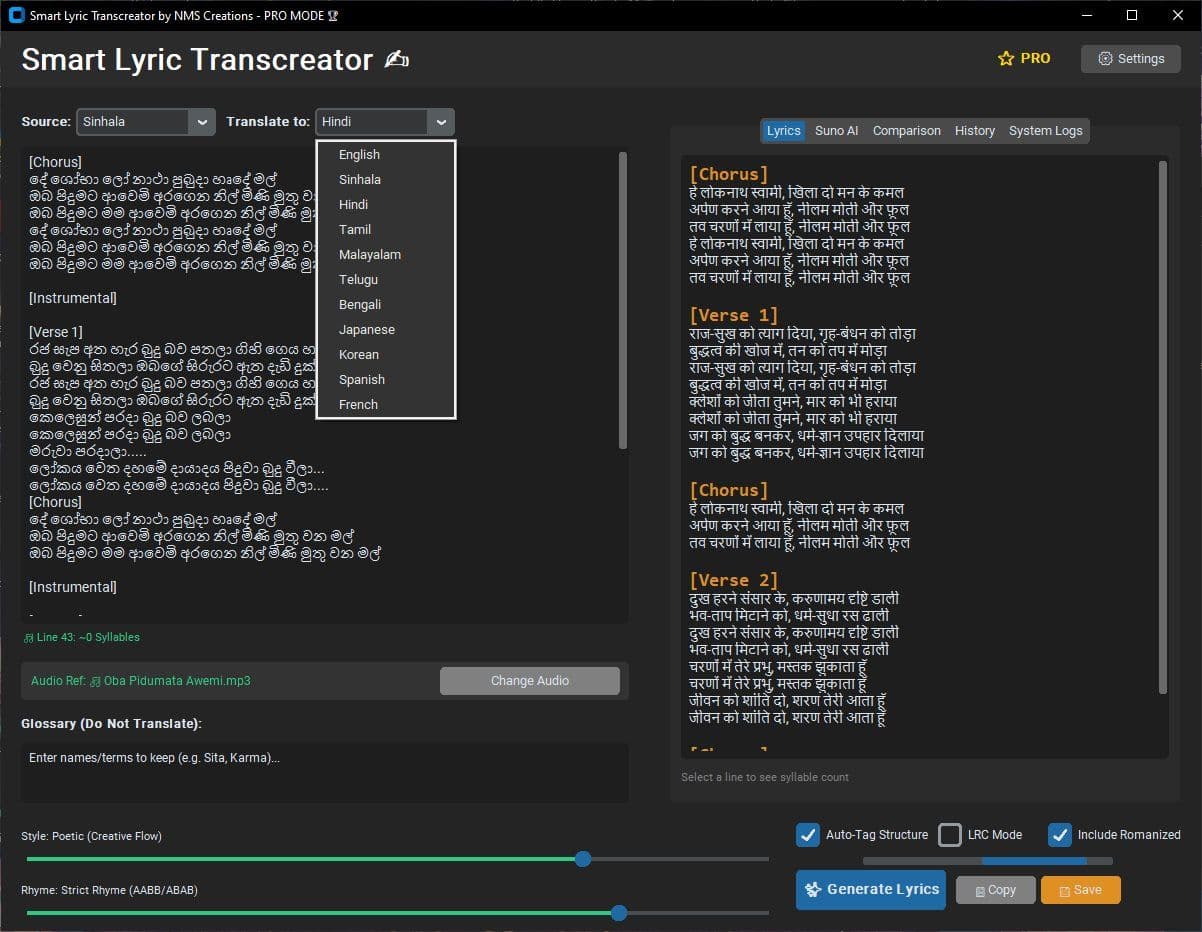Click the Copy button
Viewport: 1202px width, 932px height.
point(994,890)
